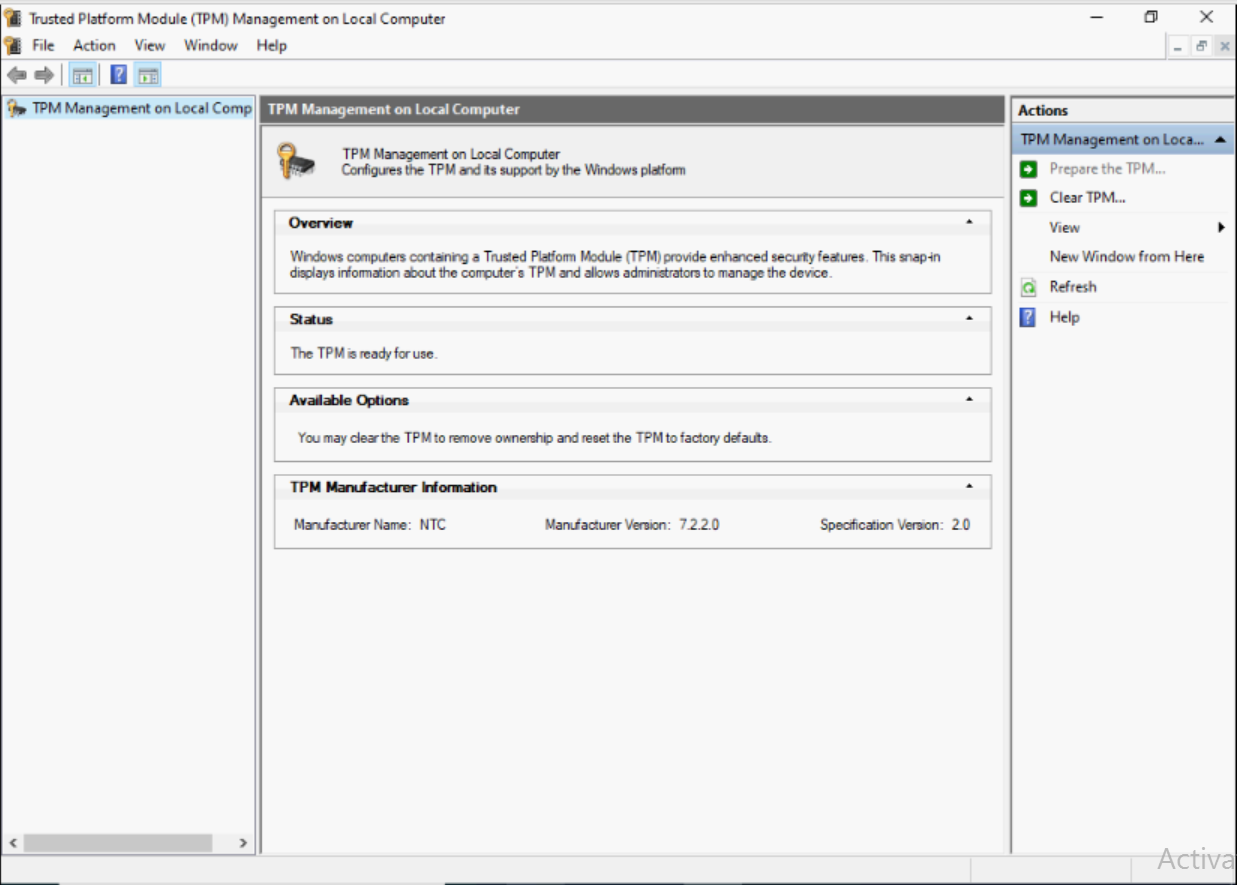Click green arrow icon beside Prepare the TPM
The image size is (1237, 885).
(1028, 169)
